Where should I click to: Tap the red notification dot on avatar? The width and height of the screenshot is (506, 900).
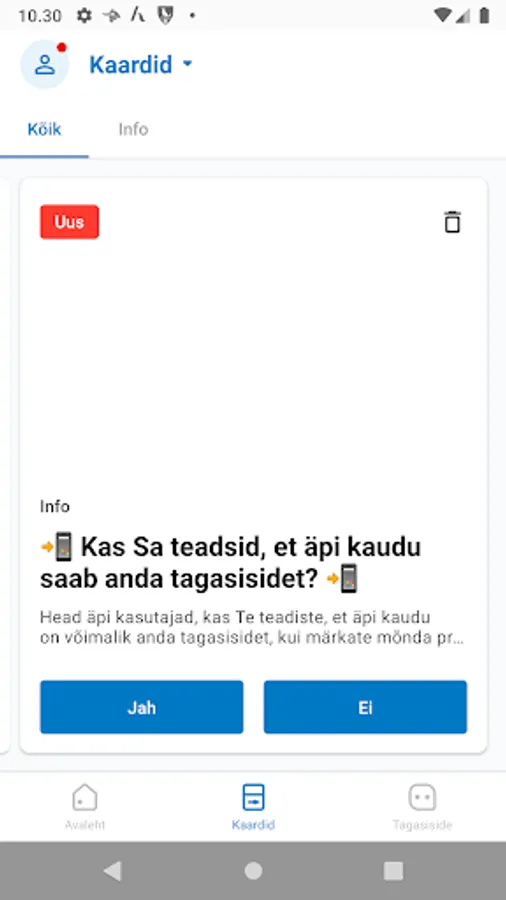(x=61, y=47)
